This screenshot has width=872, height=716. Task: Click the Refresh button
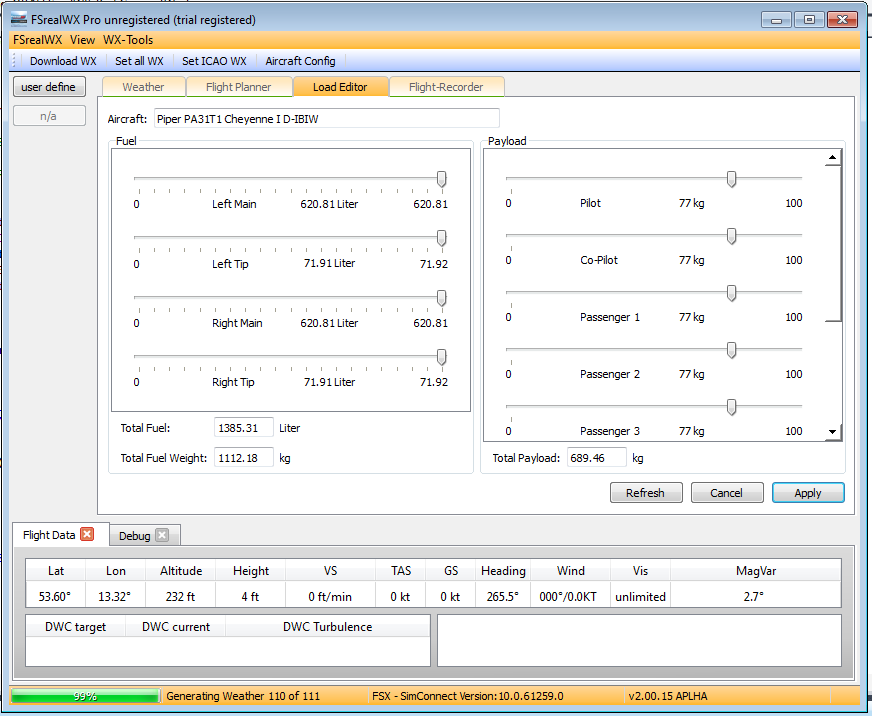pyautogui.click(x=645, y=493)
